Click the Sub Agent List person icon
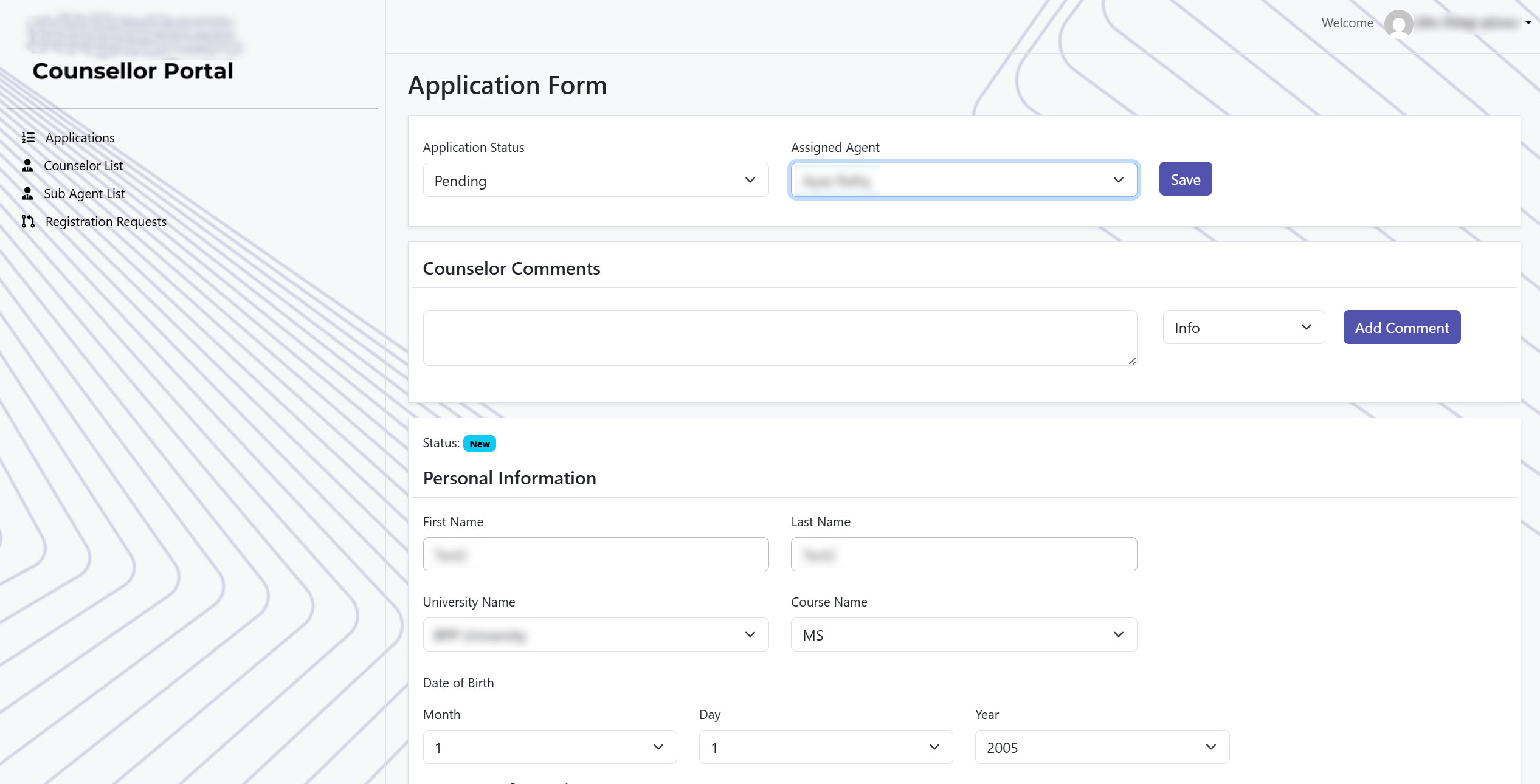The height and width of the screenshot is (784, 1540). click(x=27, y=193)
